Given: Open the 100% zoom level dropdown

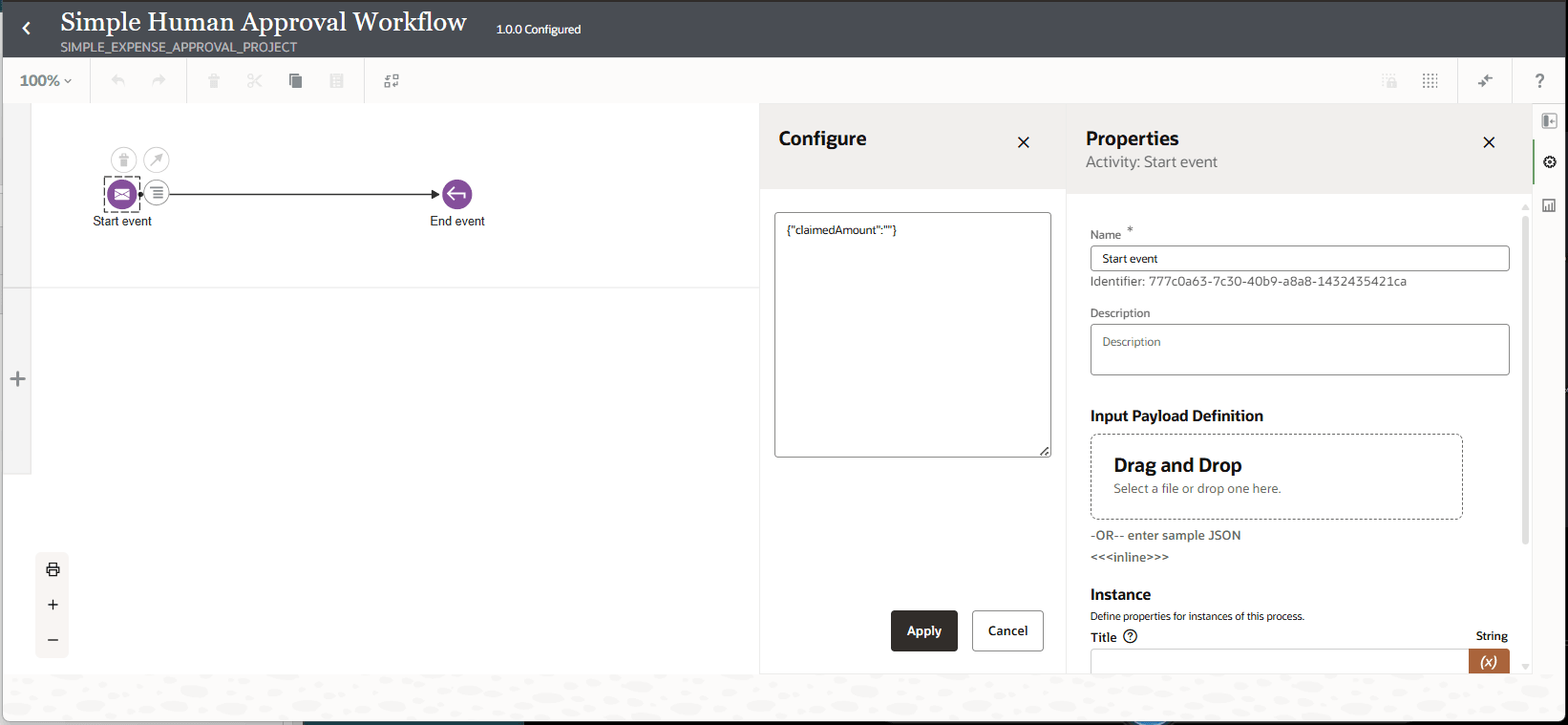Looking at the screenshot, I should (x=46, y=81).
